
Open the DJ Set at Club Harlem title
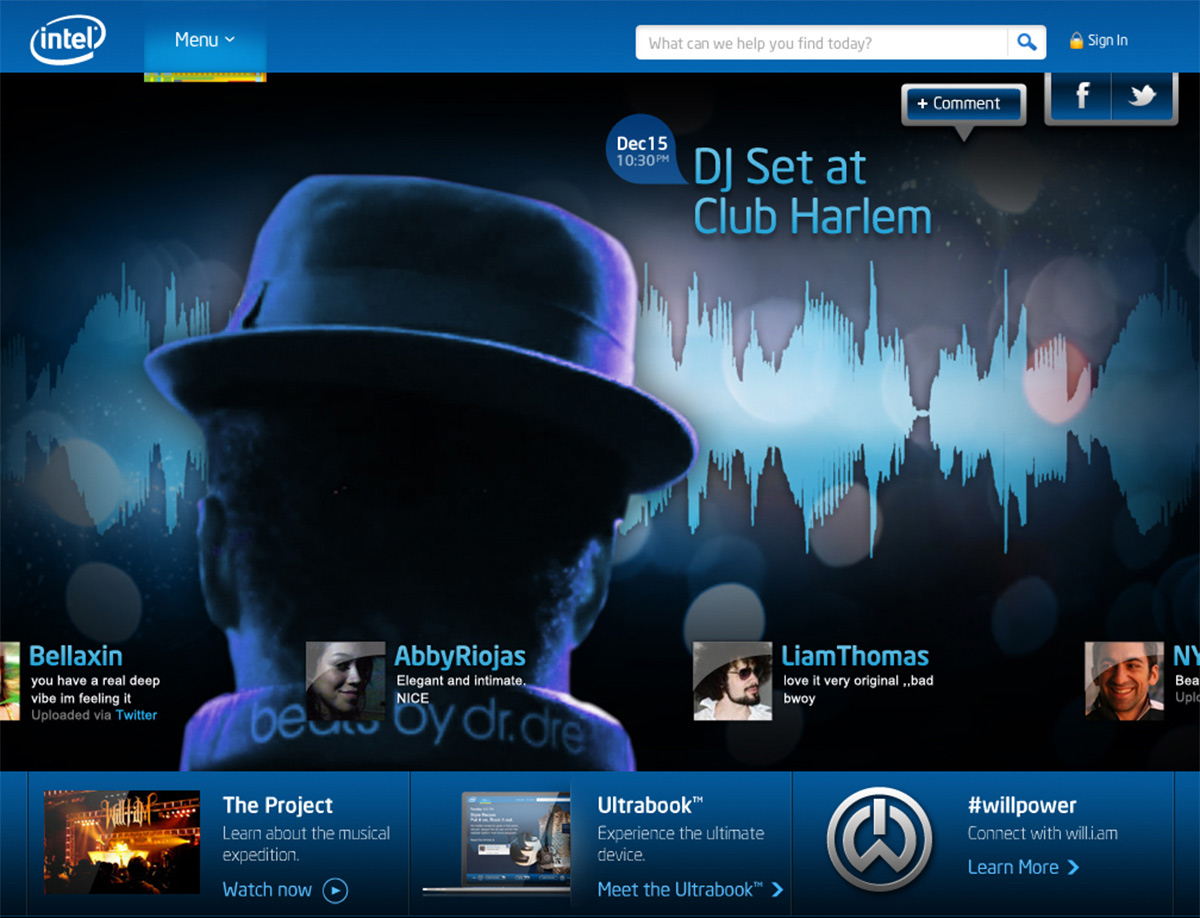(811, 192)
